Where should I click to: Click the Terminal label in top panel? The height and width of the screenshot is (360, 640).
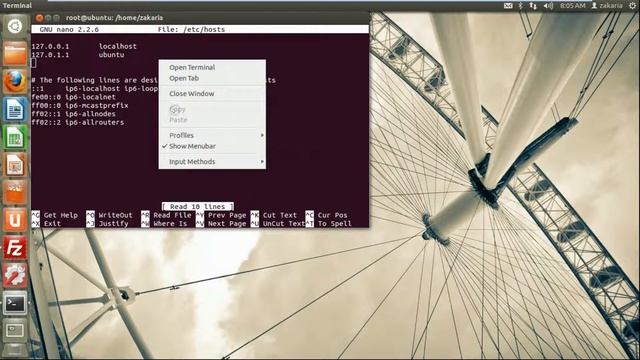[x=17, y=5]
